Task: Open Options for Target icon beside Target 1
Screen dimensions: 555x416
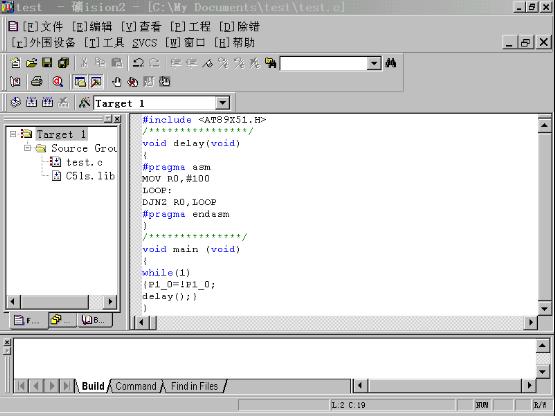Action: (84, 103)
